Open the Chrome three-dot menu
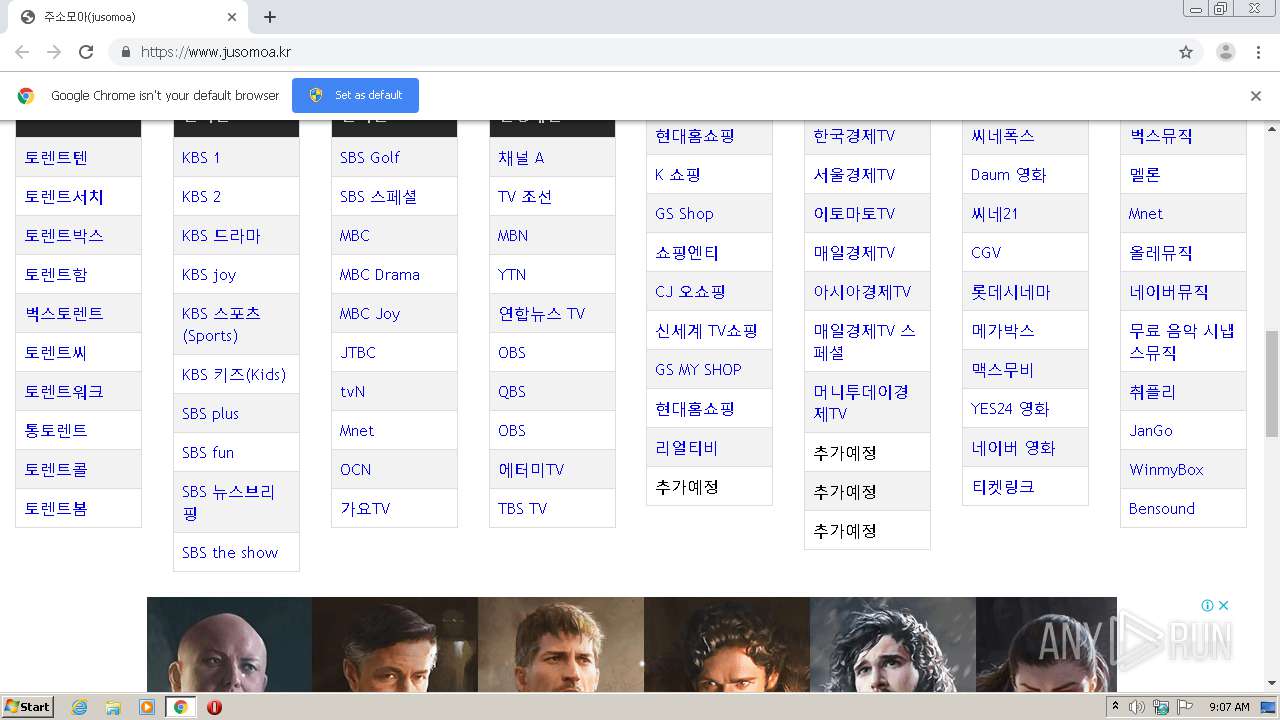The height and width of the screenshot is (720, 1280). click(x=1259, y=52)
